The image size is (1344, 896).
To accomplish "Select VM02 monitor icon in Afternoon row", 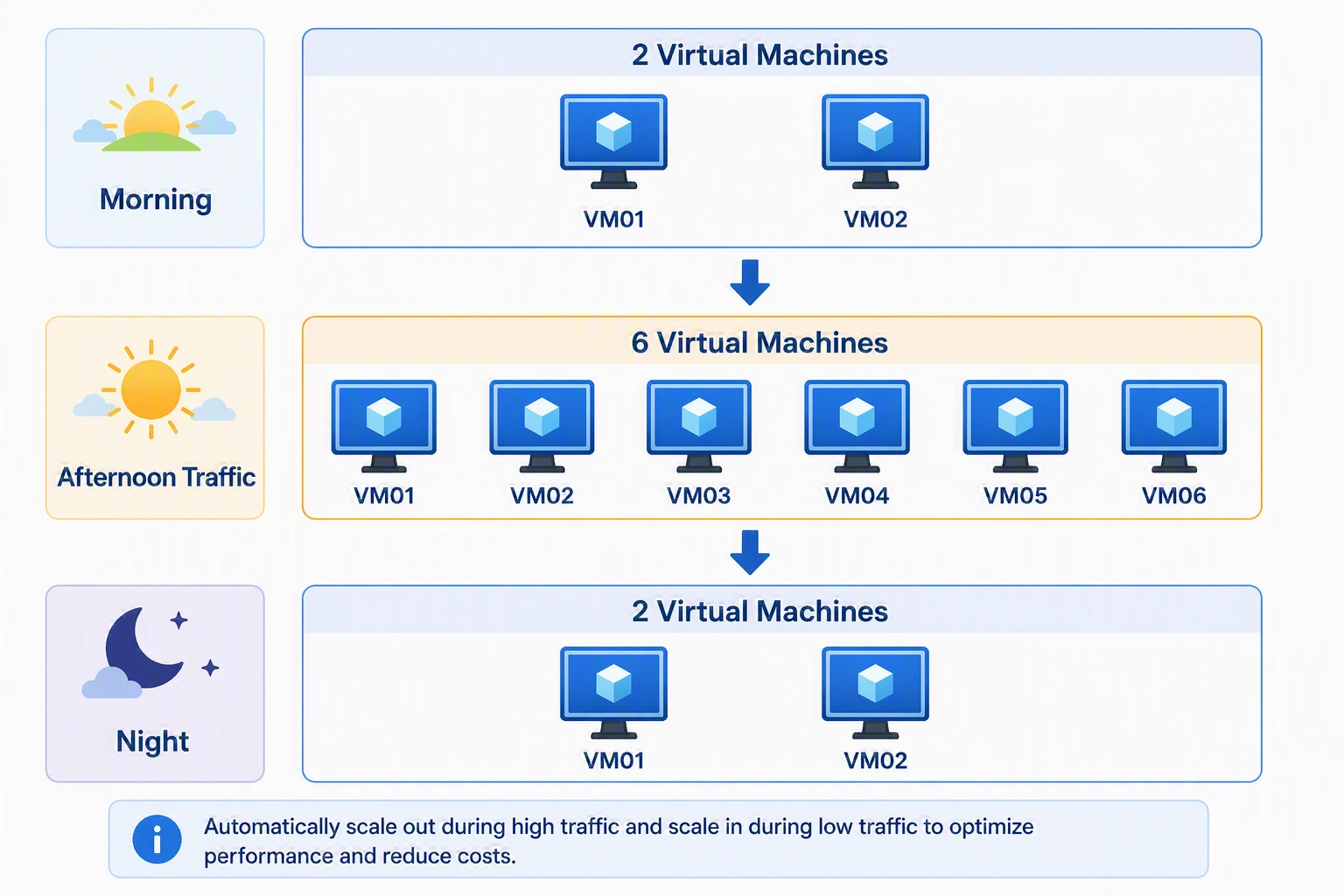I will click(x=542, y=426).
